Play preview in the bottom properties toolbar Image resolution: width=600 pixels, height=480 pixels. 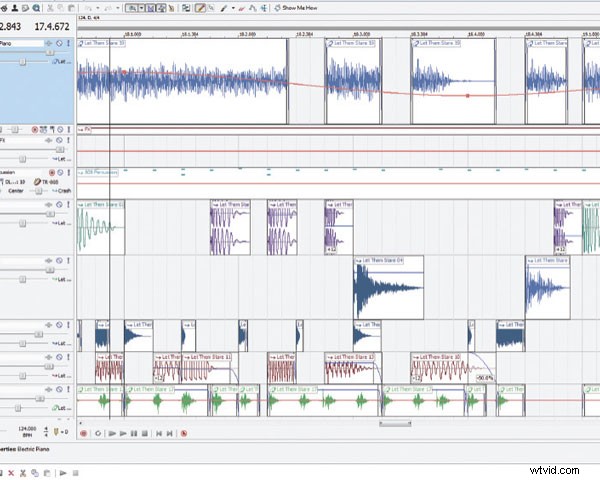(x=63, y=473)
